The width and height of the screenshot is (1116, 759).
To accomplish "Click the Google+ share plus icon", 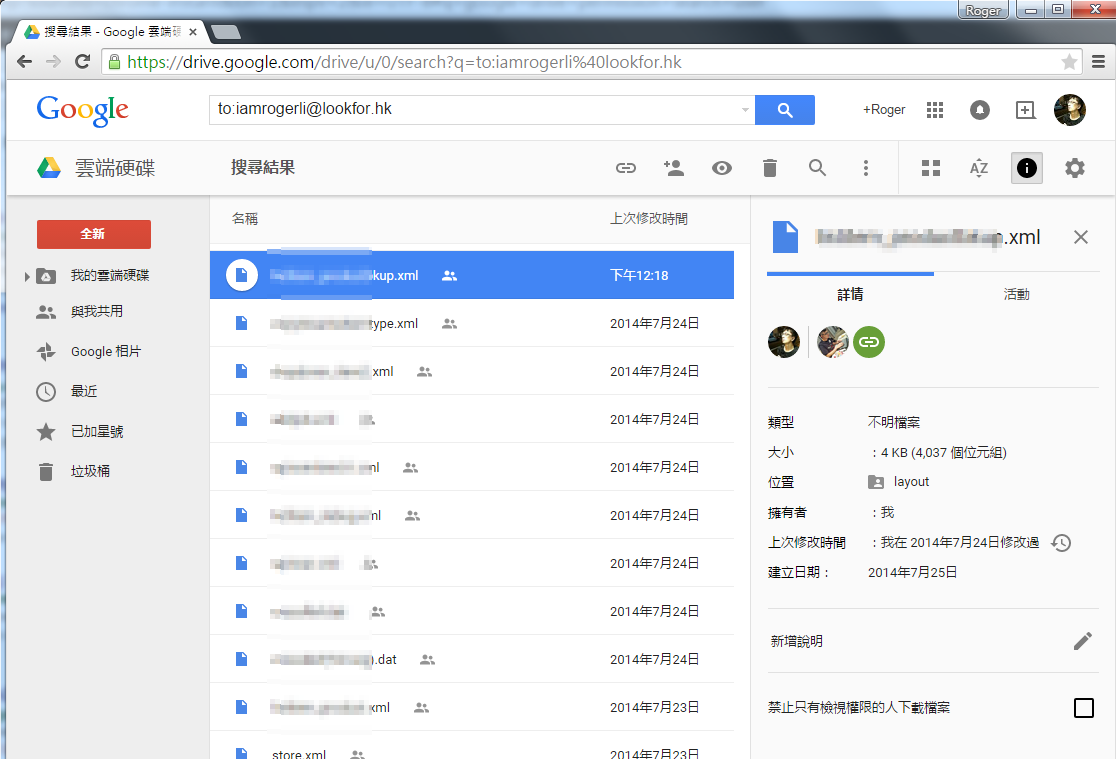I will click(1025, 110).
